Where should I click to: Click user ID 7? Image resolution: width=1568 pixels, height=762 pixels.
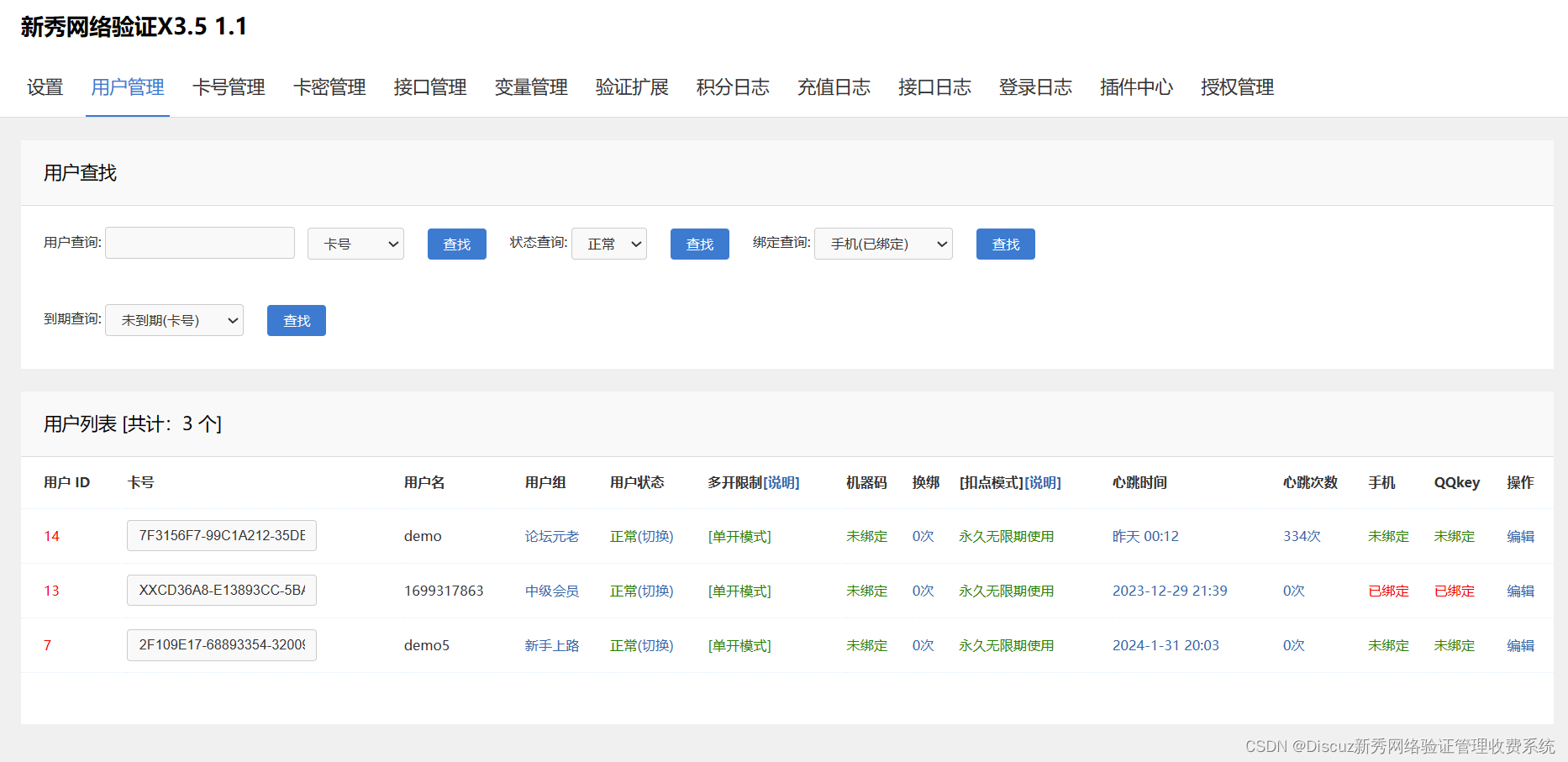point(47,645)
